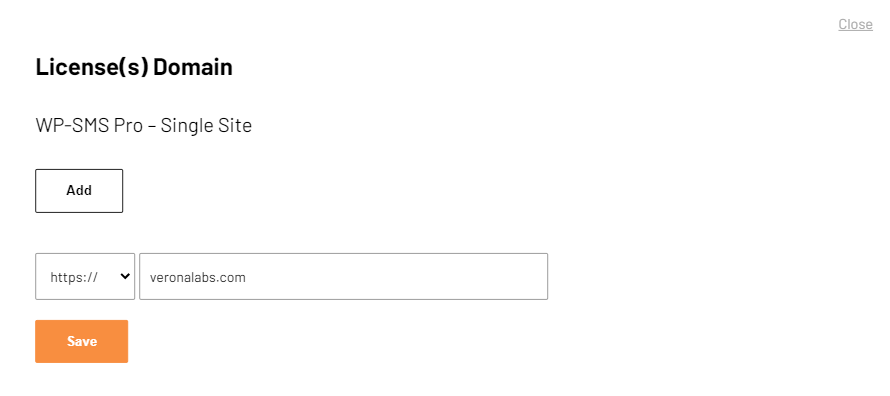Save the license domain settings
Image resolution: width=890 pixels, height=396 pixels.
click(82, 341)
